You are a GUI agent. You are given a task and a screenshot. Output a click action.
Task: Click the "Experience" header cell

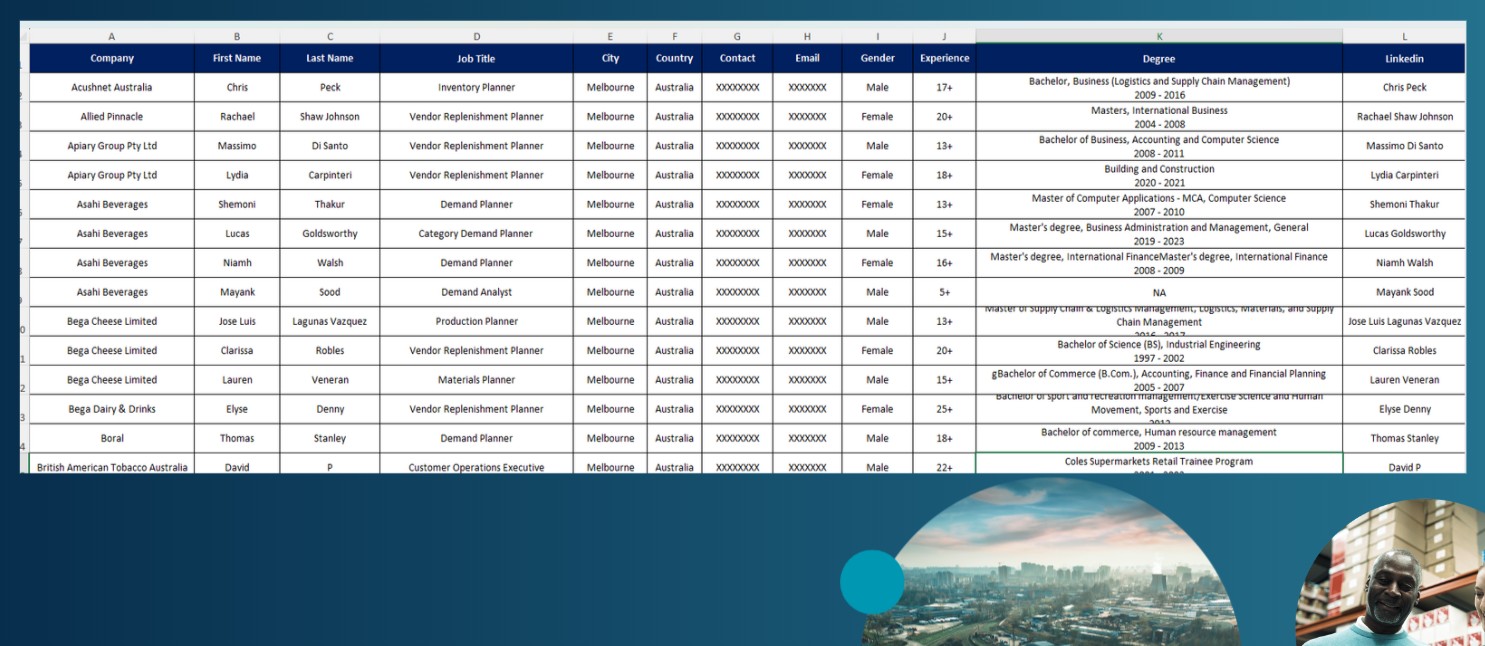point(944,58)
